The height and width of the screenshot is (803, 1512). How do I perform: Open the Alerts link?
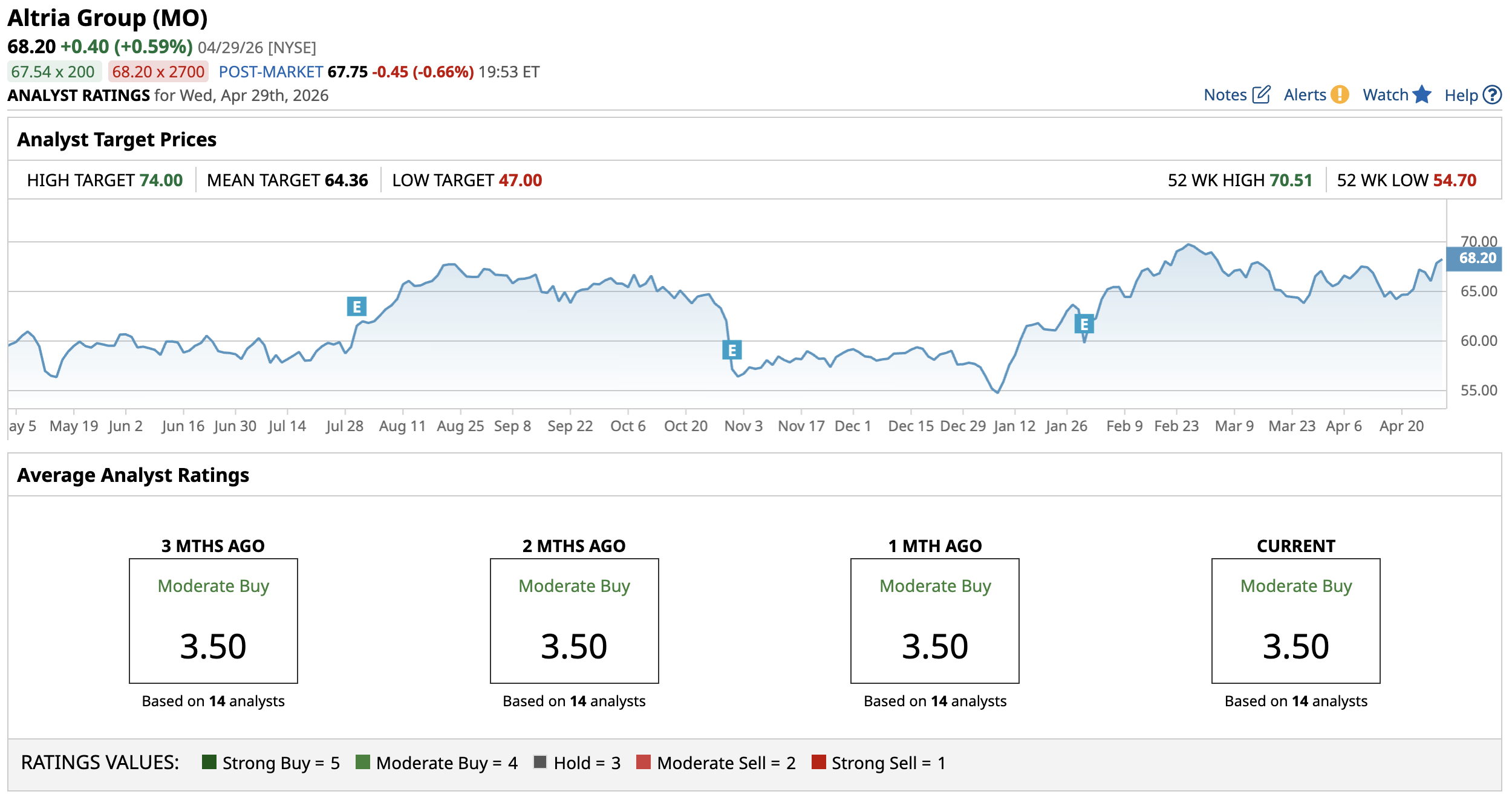click(1305, 95)
